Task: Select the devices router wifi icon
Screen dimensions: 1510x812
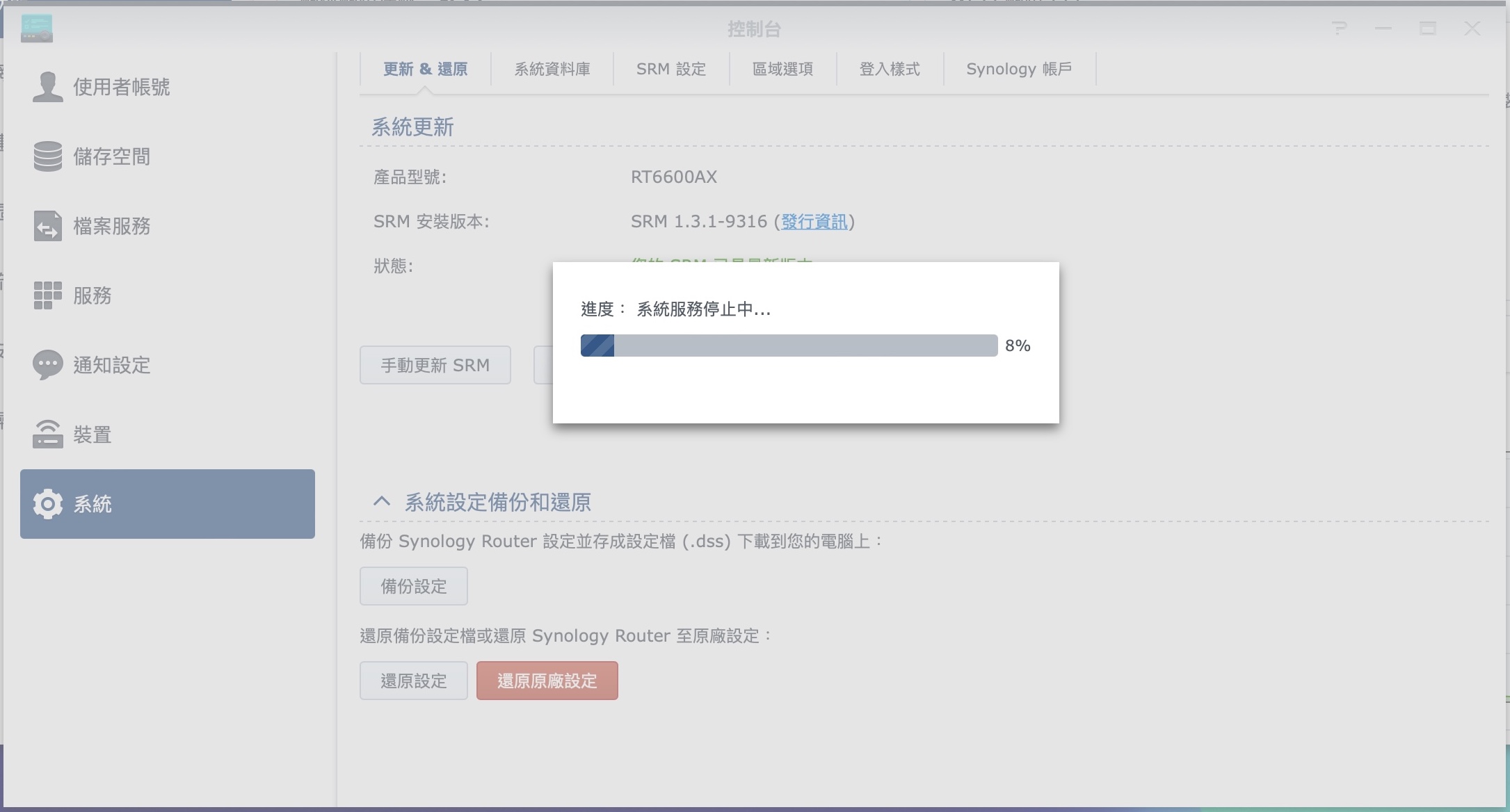Action: (47, 435)
